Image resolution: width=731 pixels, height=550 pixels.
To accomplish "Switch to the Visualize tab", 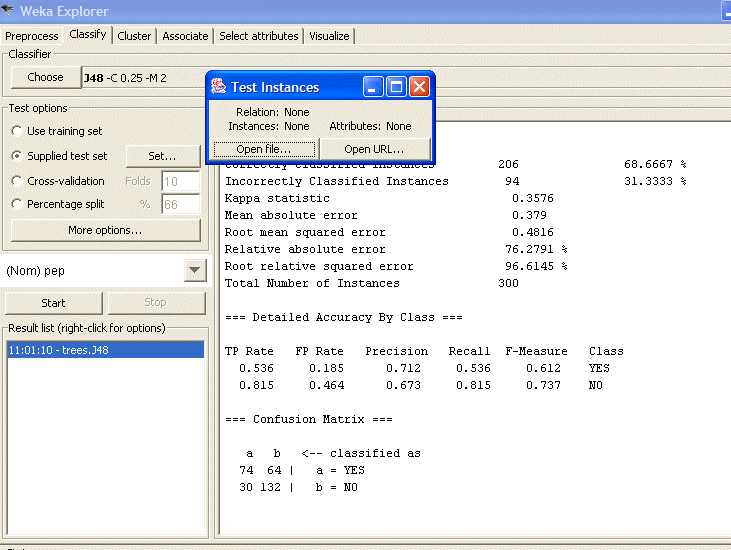I will (x=329, y=36).
